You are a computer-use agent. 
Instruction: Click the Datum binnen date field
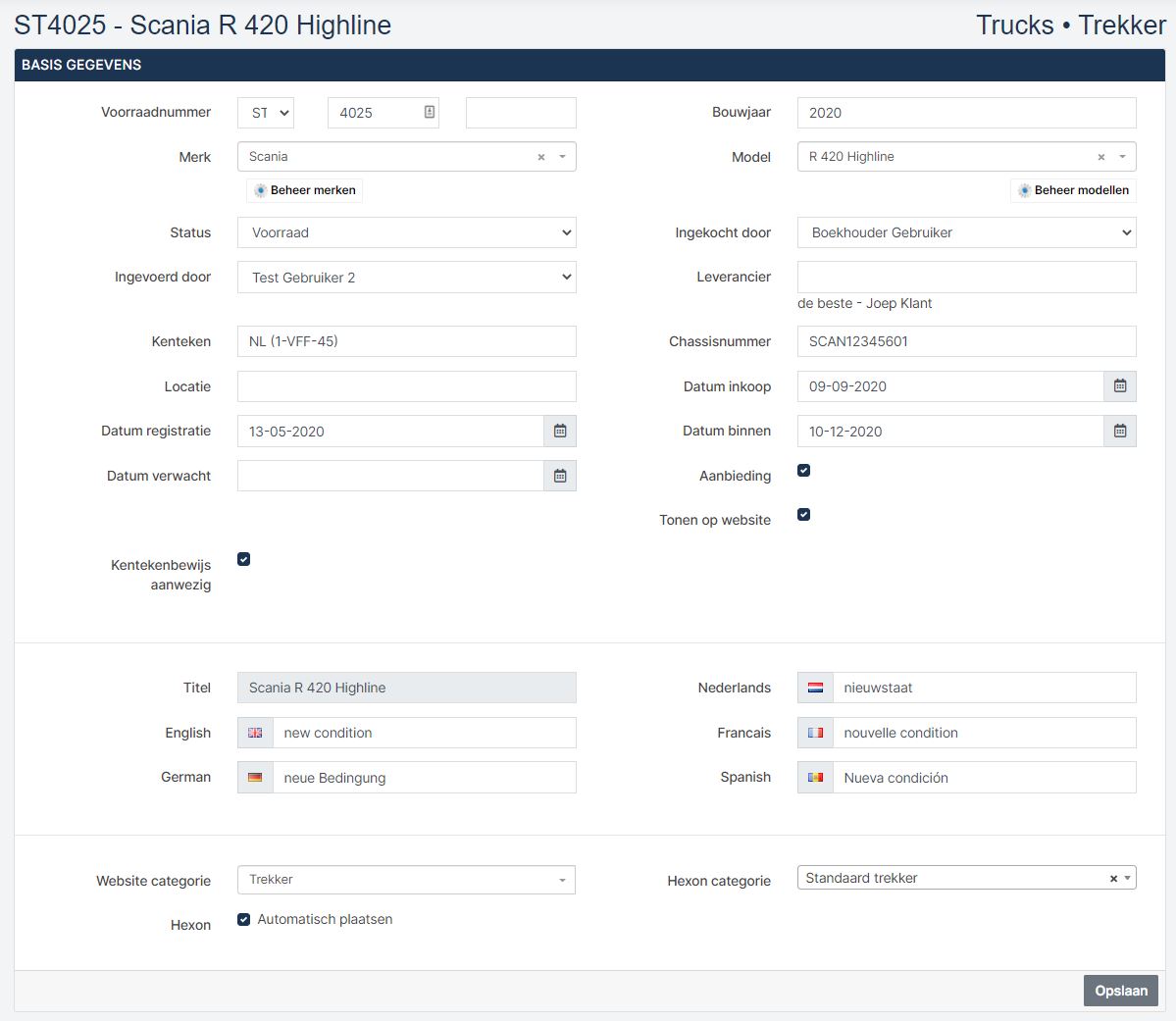pyautogui.click(x=951, y=432)
